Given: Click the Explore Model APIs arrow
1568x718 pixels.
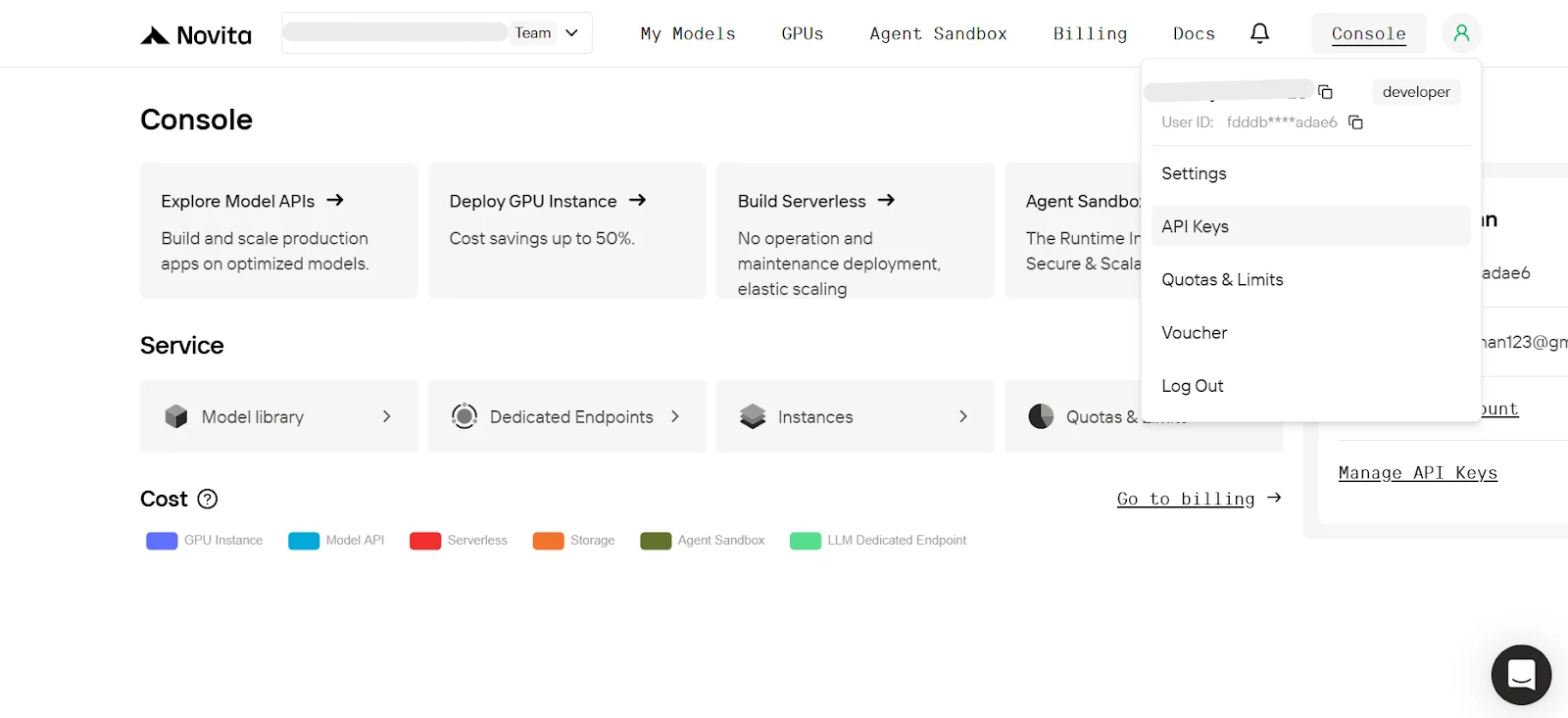Looking at the screenshot, I should 335,200.
